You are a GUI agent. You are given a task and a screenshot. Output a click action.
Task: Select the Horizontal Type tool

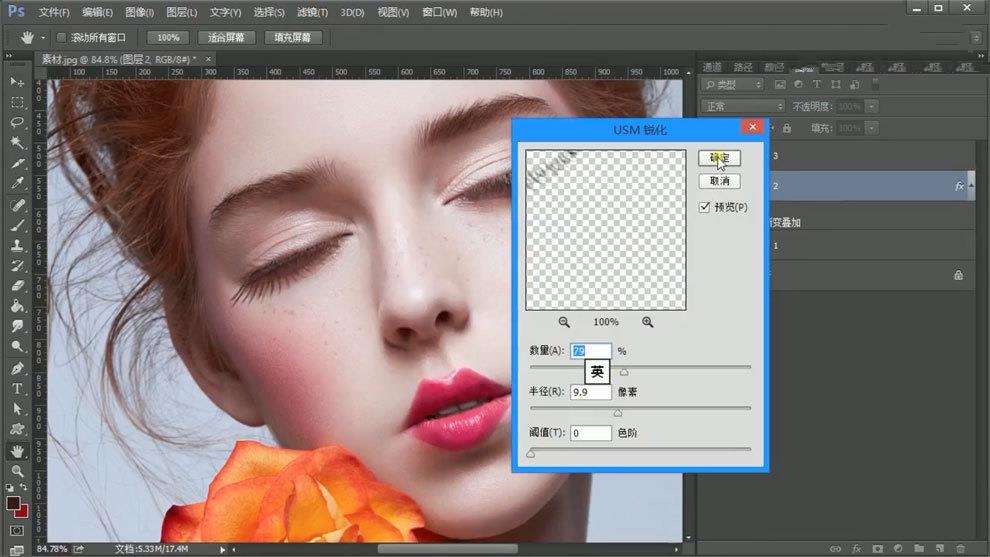(17, 389)
